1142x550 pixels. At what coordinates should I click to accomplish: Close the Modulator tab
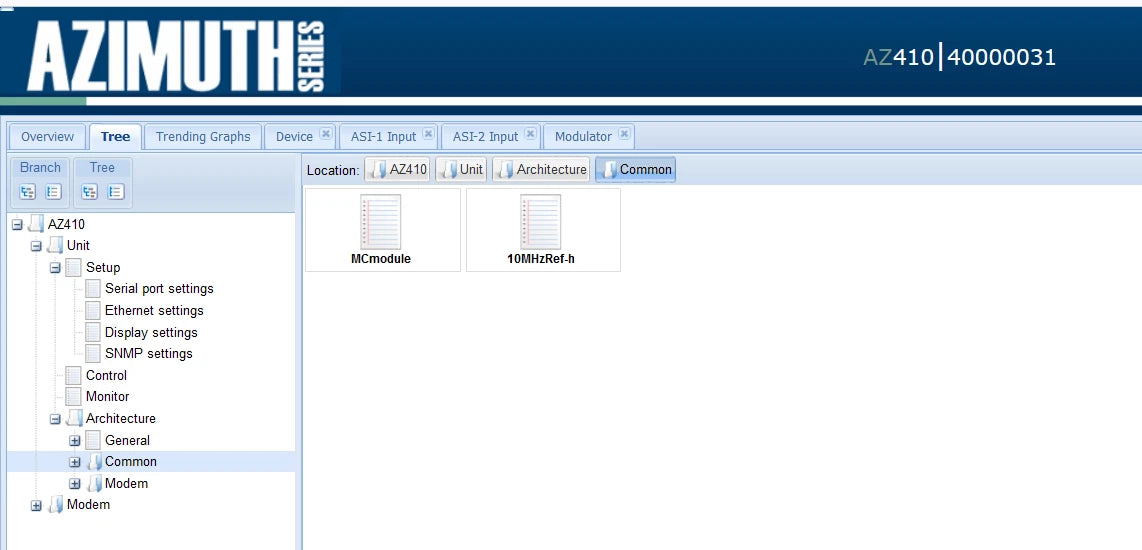[624, 135]
